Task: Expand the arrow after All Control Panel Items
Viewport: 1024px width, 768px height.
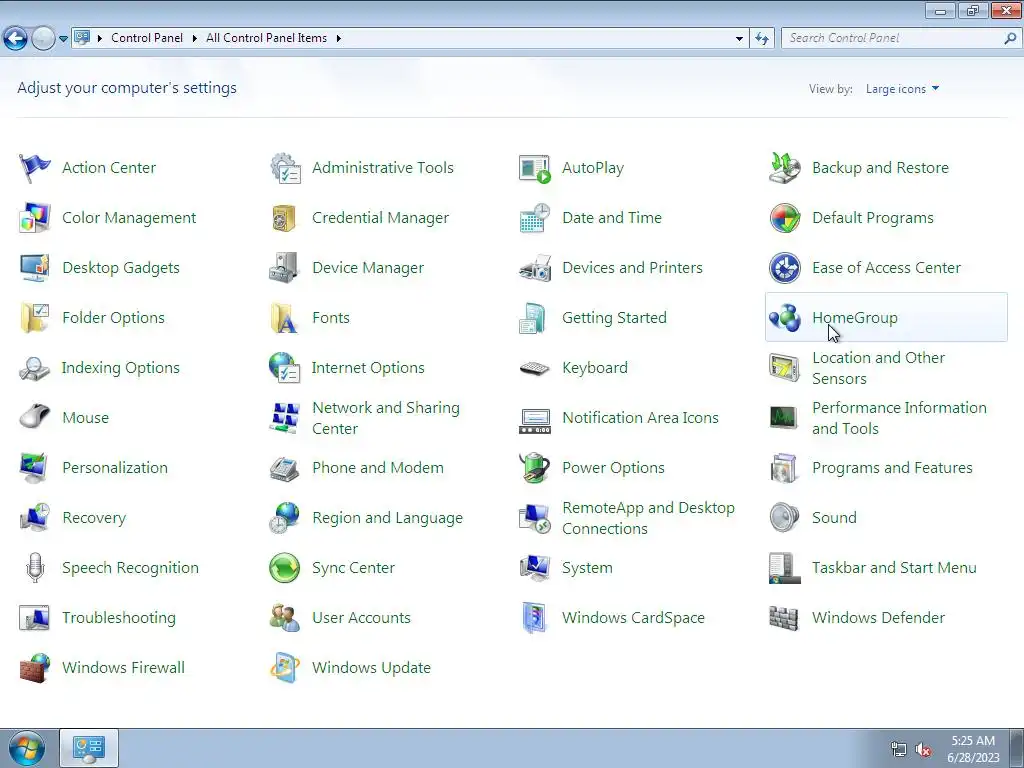Action: tap(338, 38)
